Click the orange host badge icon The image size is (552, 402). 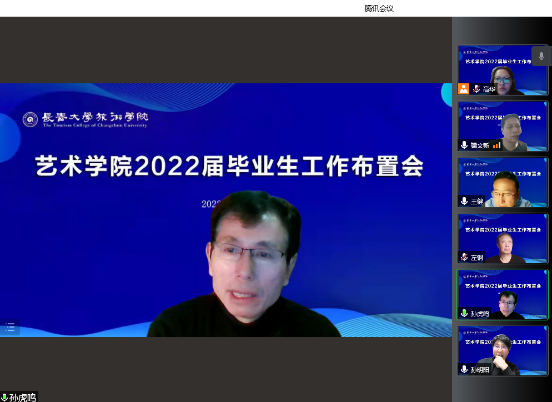463,89
